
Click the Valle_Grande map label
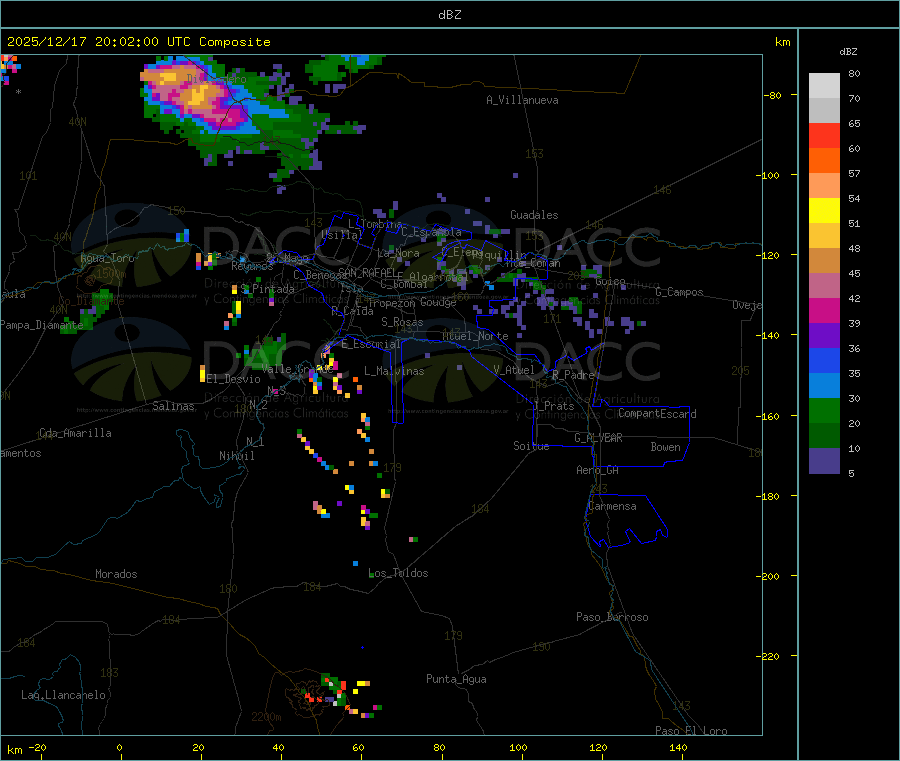297,369
